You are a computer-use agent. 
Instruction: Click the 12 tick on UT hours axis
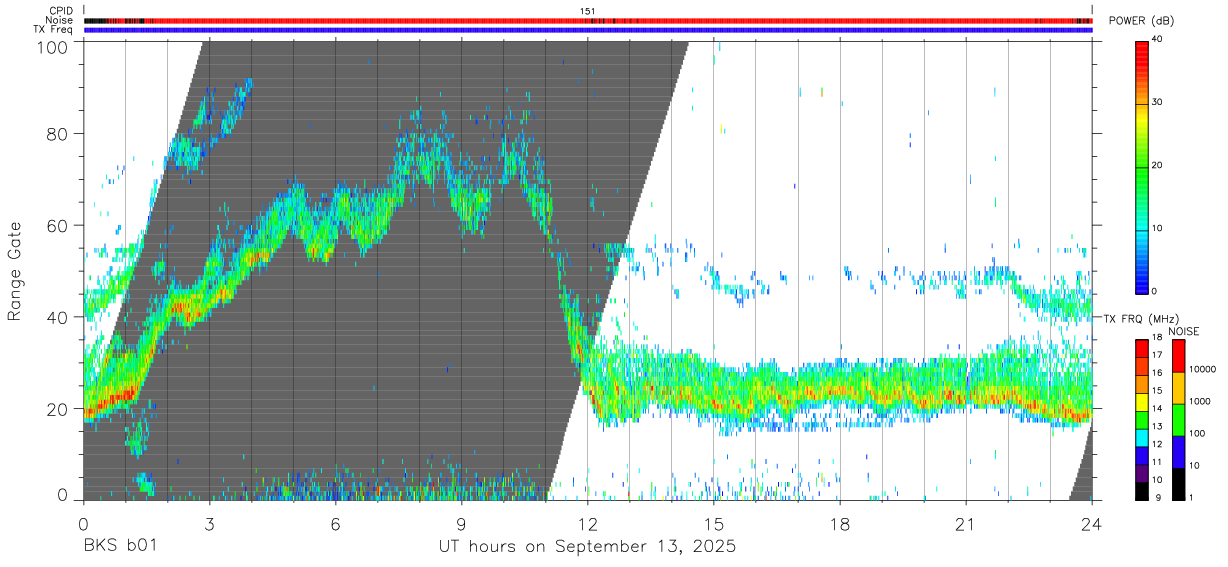[x=588, y=524]
